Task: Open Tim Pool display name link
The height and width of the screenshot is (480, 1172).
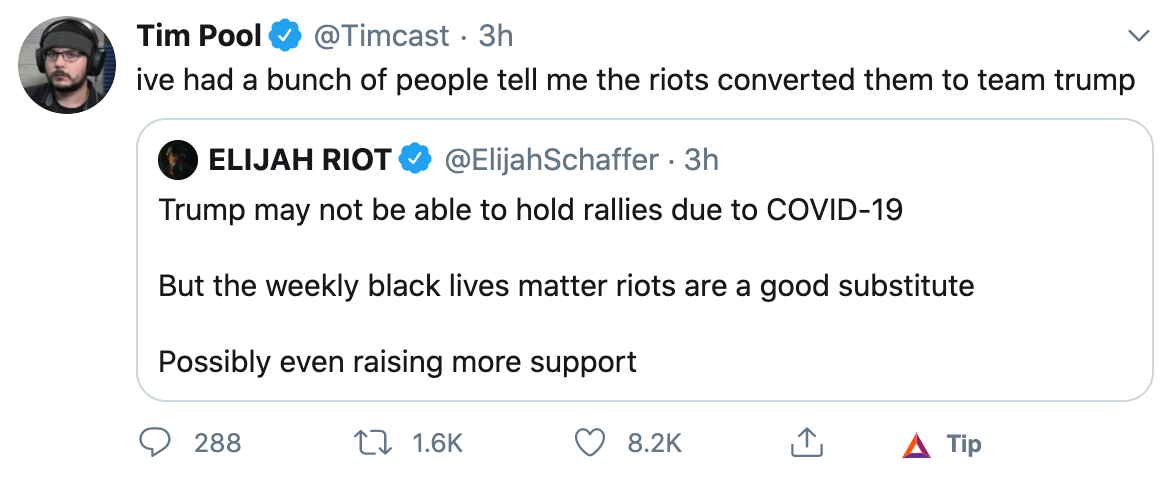Action: point(199,36)
